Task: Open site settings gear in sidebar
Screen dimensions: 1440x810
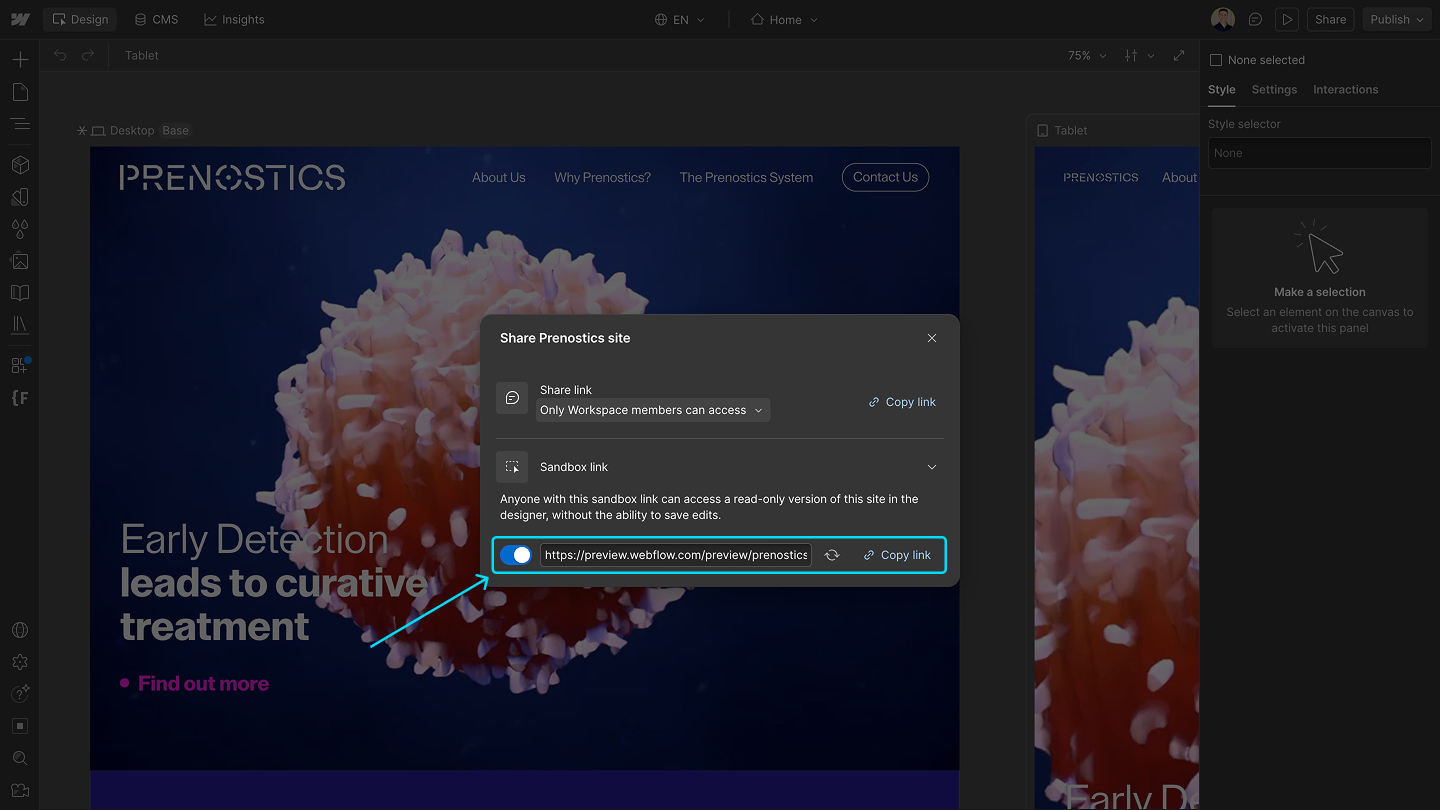Action: tap(20, 662)
